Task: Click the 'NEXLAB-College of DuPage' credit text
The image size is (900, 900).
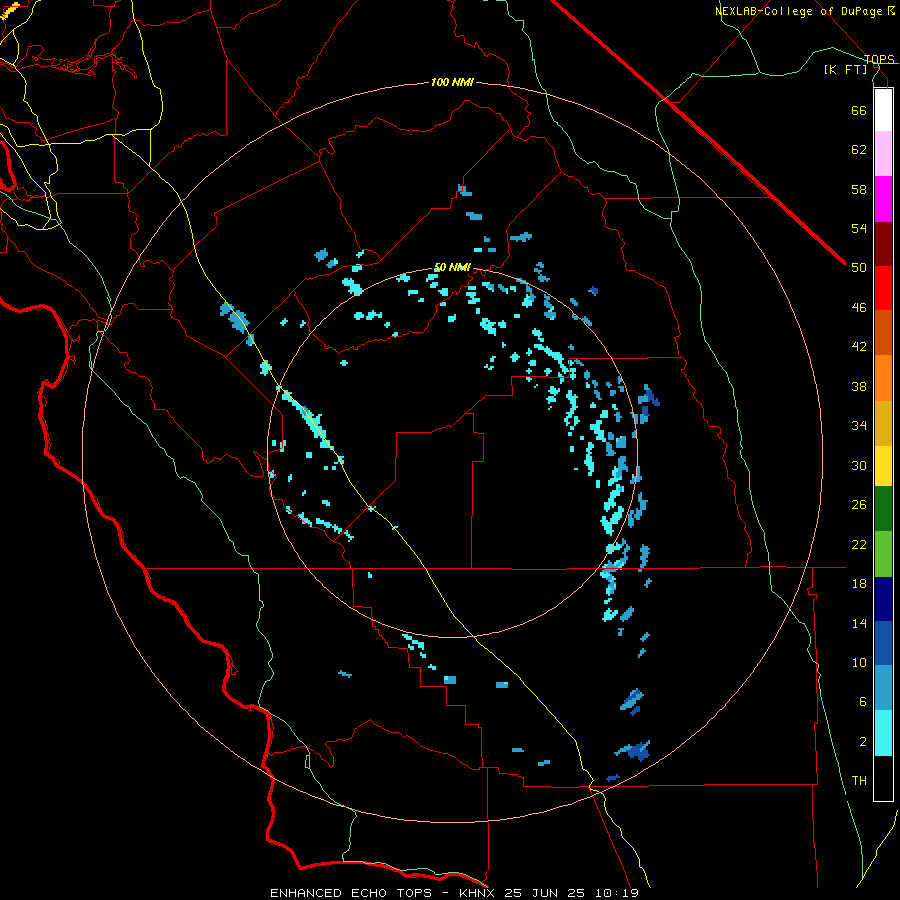Action: tap(798, 11)
